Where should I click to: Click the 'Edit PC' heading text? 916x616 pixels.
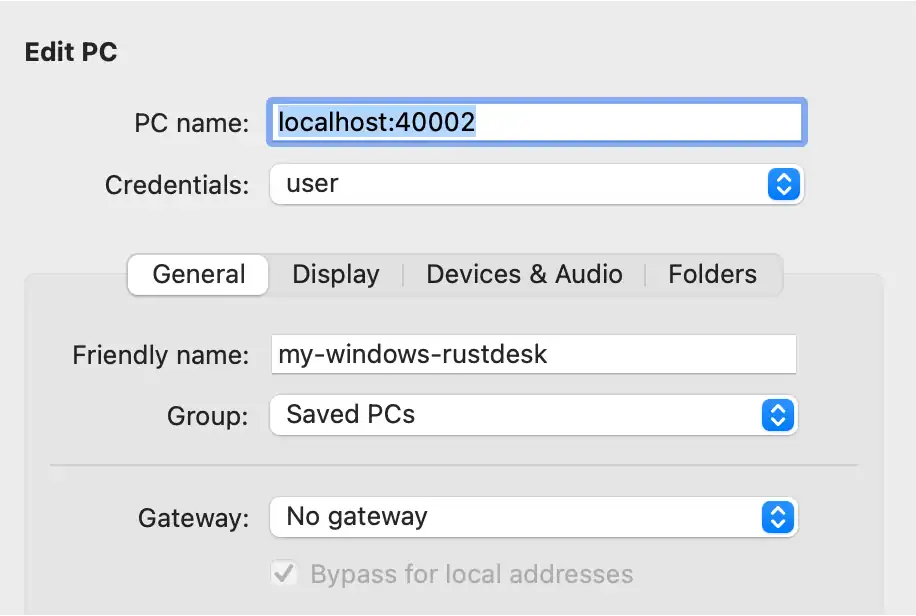click(x=71, y=52)
